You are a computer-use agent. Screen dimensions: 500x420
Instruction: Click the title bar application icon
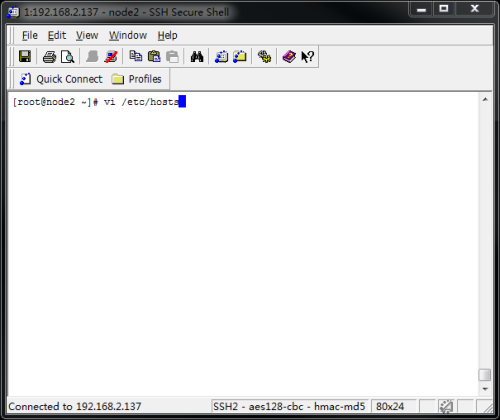coord(14,12)
